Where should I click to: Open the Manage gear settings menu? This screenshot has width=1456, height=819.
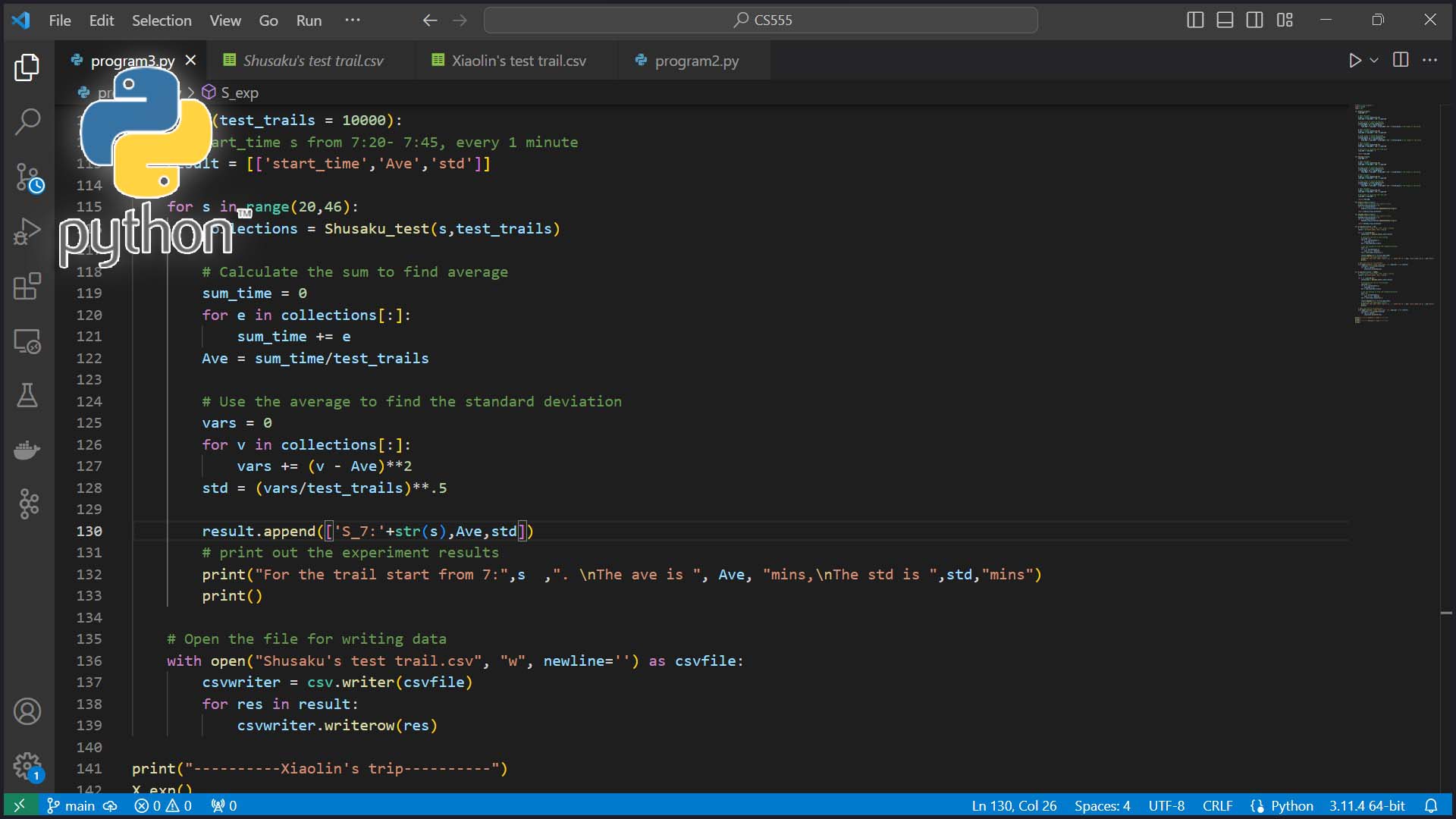(27, 766)
